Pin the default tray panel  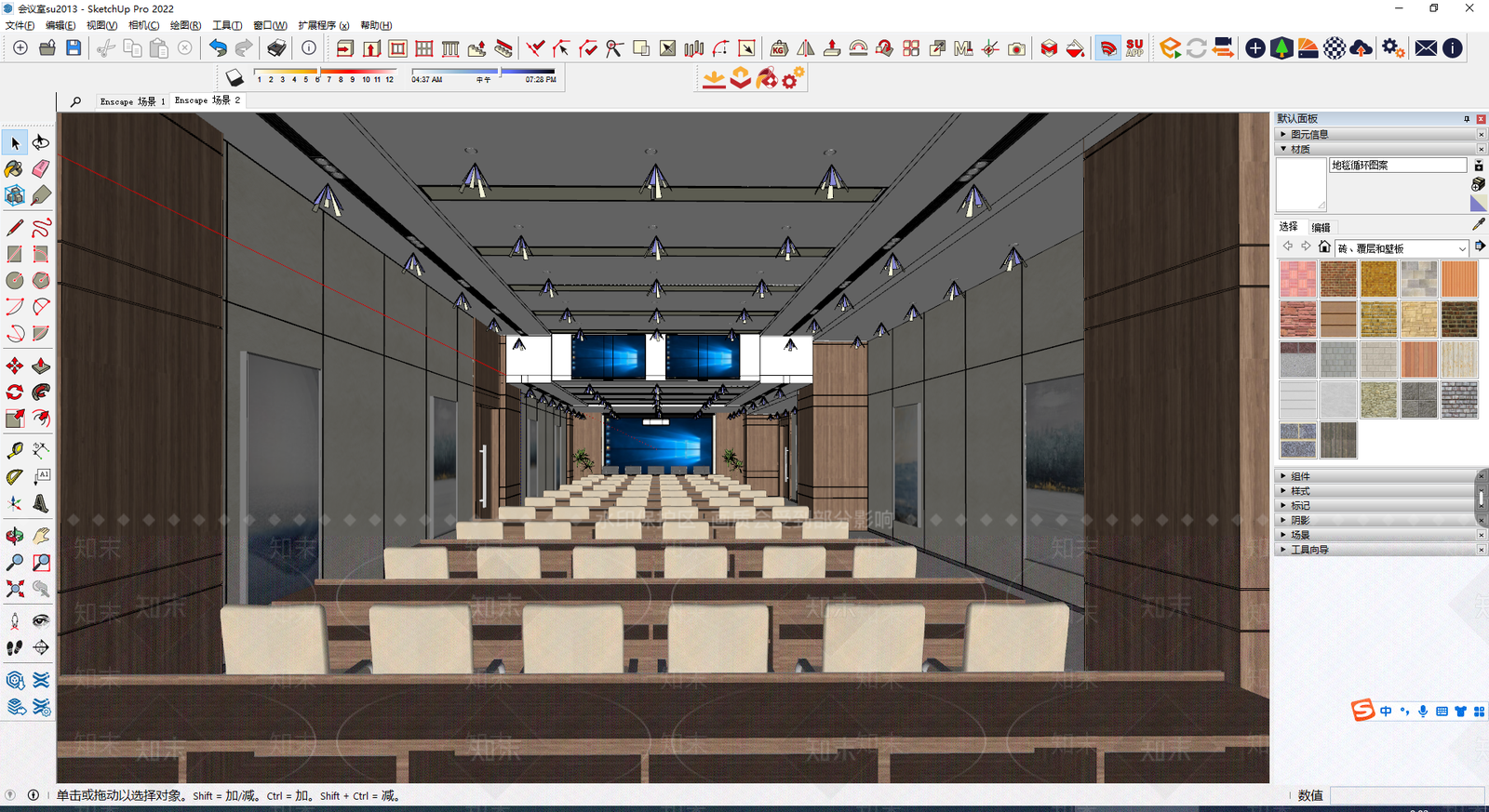coord(1467,119)
